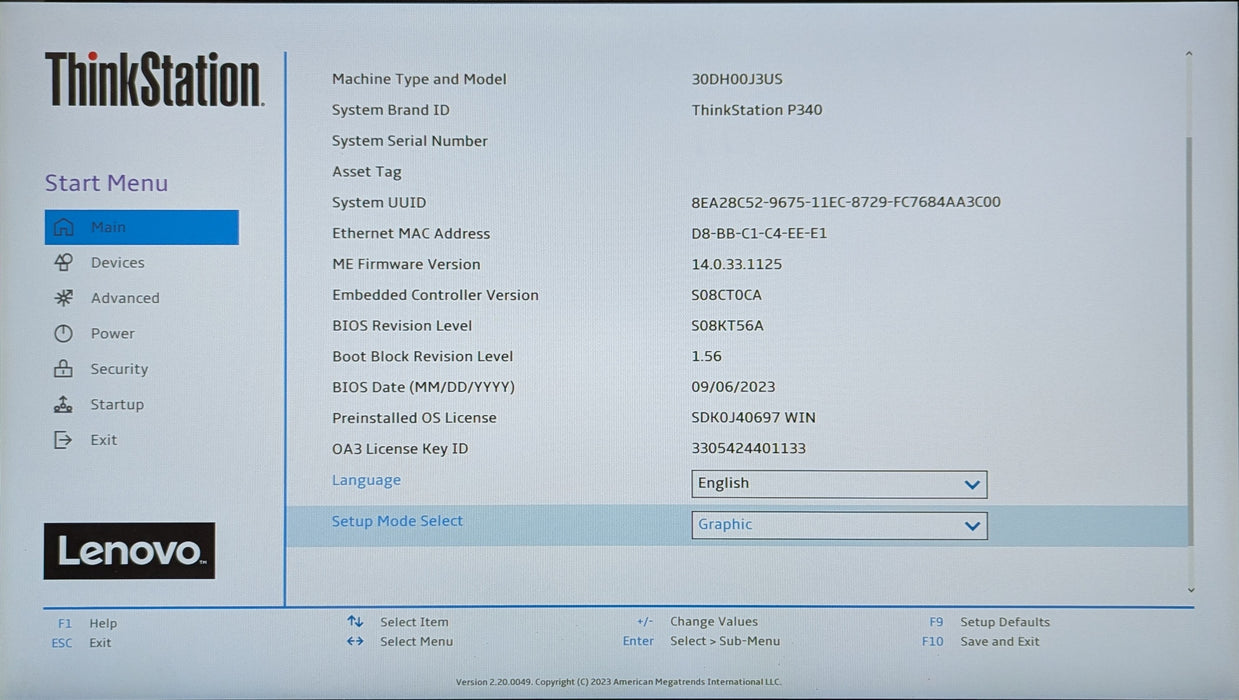Open the Startup menu
The width and height of the screenshot is (1239, 700).
tap(117, 405)
